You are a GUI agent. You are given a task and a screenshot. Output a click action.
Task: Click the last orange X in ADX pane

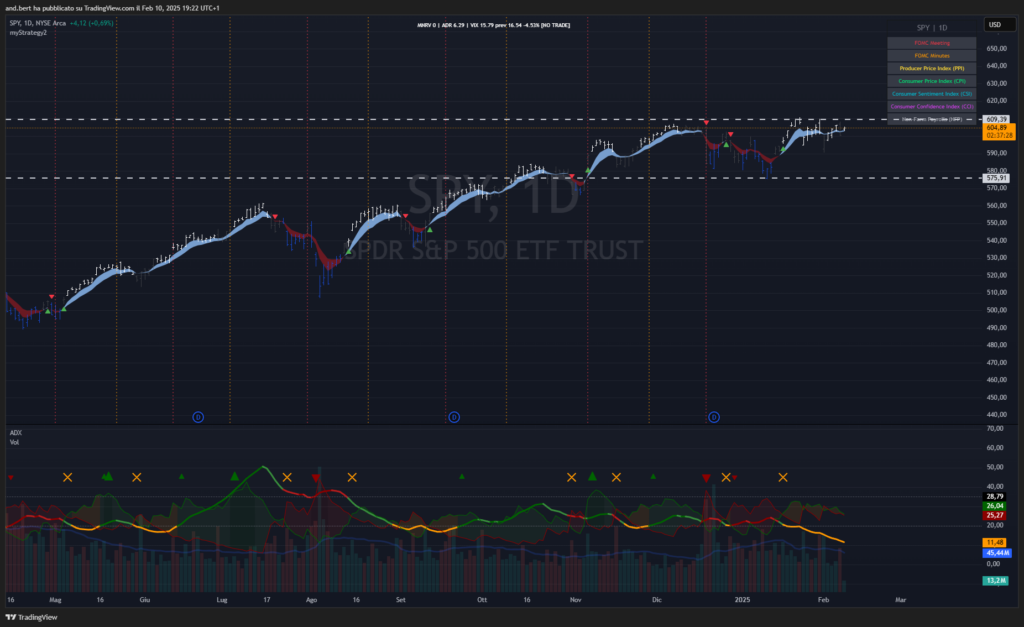point(783,478)
